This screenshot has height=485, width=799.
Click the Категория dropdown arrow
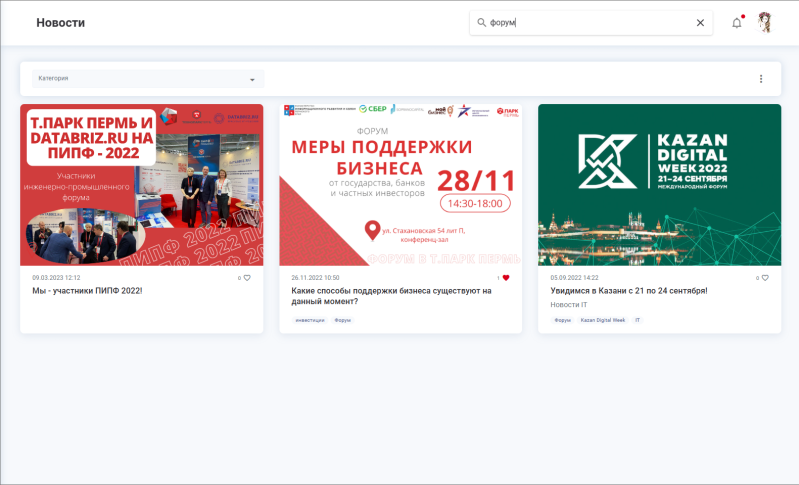coord(252,79)
